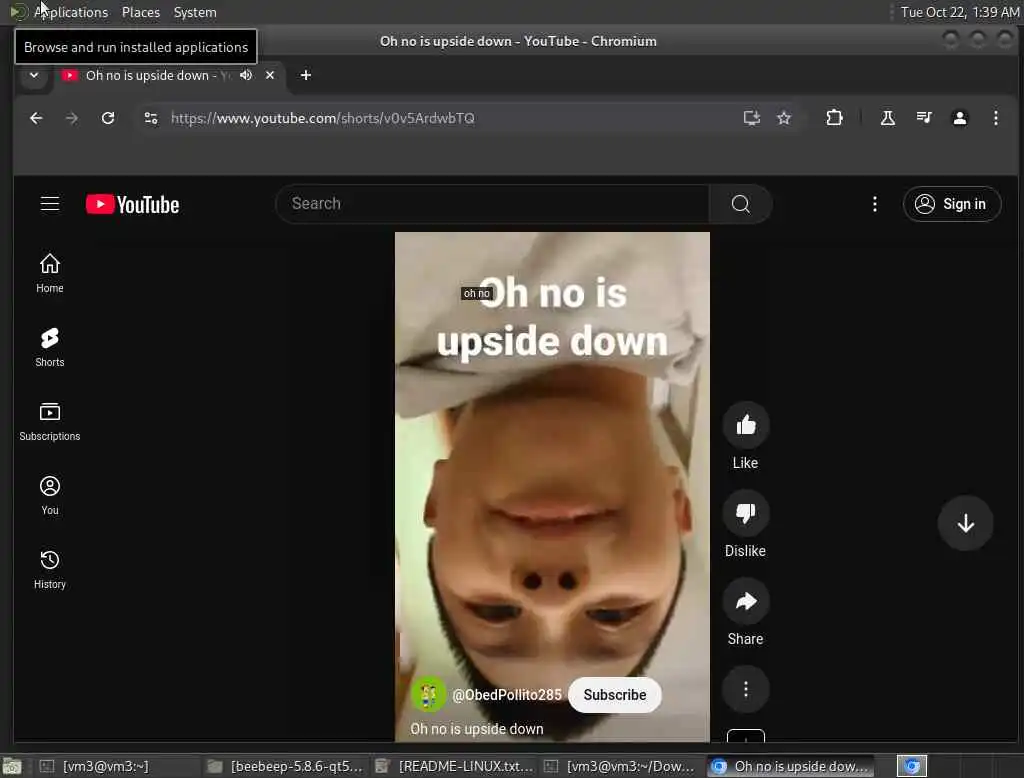The image size is (1024, 778).
Task: Open the System menu
Action: pos(195,12)
